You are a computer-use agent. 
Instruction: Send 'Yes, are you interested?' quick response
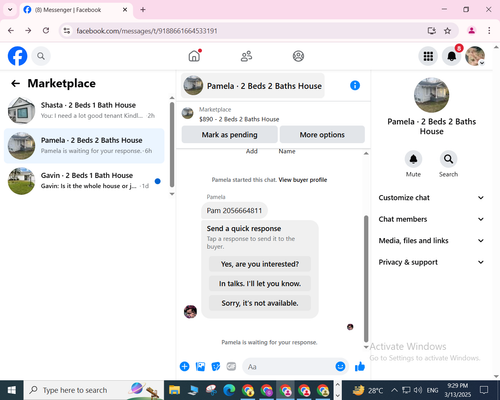[260, 264]
